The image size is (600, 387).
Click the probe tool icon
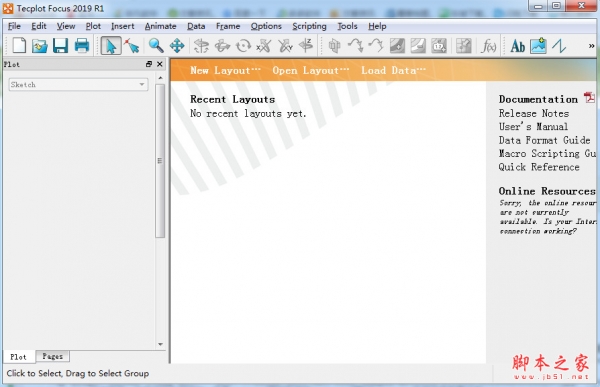click(463, 46)
